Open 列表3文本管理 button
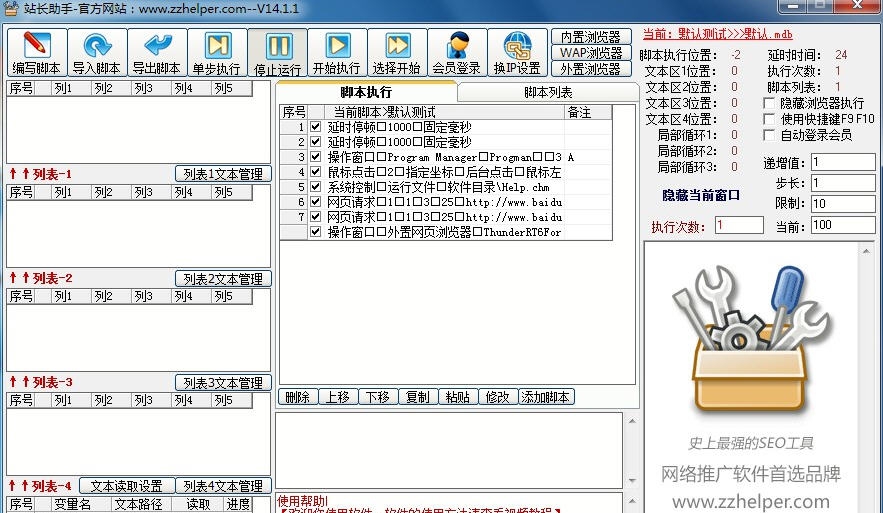Viewport: 883px width, 513px height. click(223, 383)
